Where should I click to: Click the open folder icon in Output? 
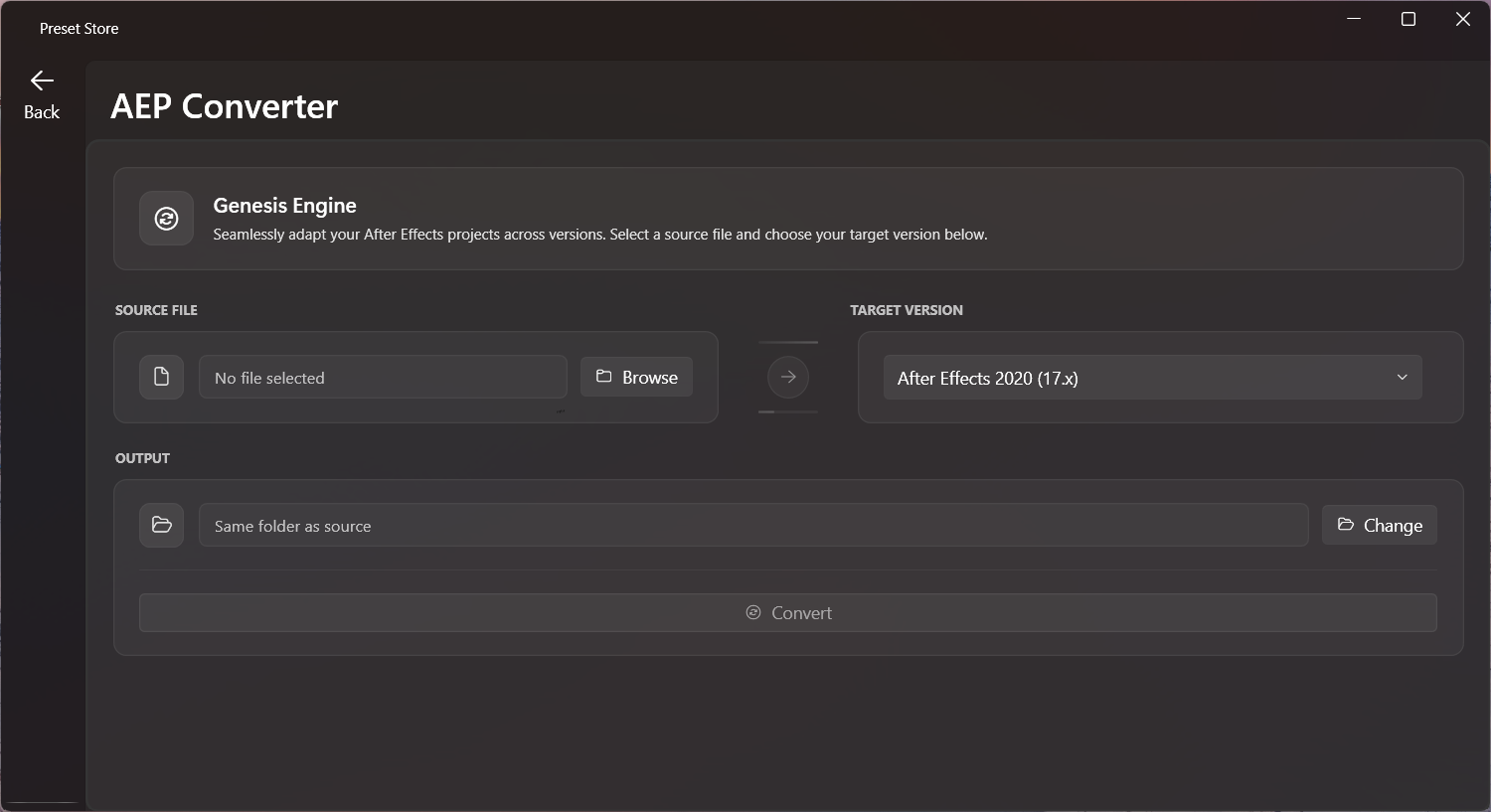161,525
